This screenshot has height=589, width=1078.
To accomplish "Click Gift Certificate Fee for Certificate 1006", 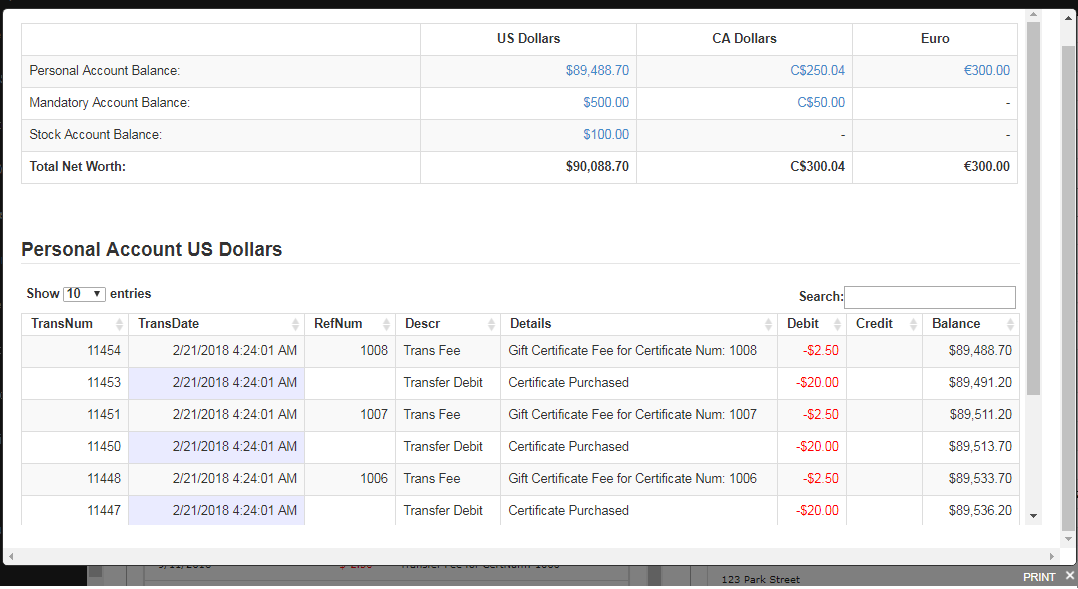I will pyautogui.click(x=632, y=479).
